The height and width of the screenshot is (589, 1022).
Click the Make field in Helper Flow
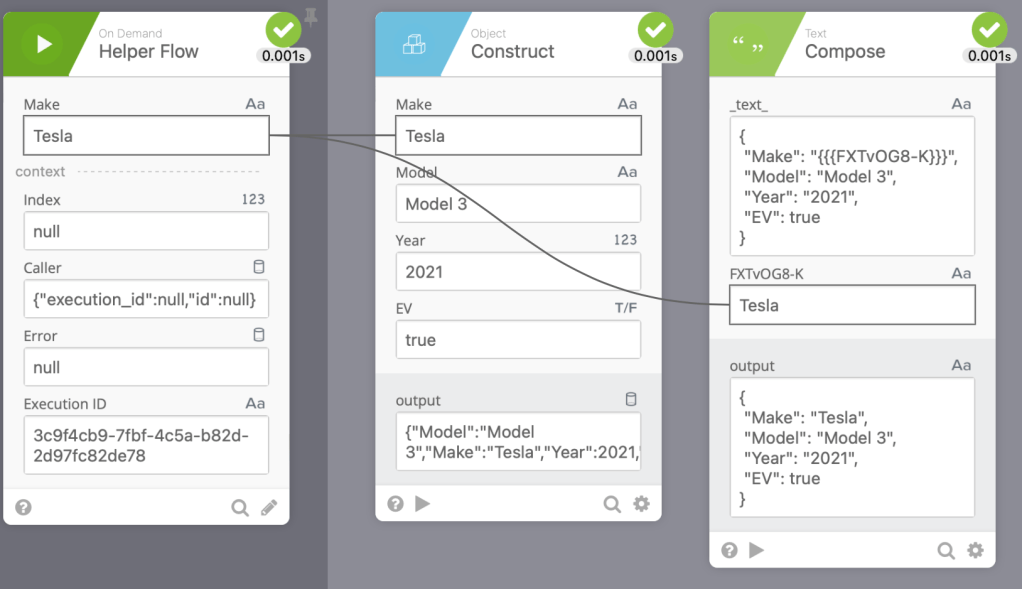click(146, 136)
